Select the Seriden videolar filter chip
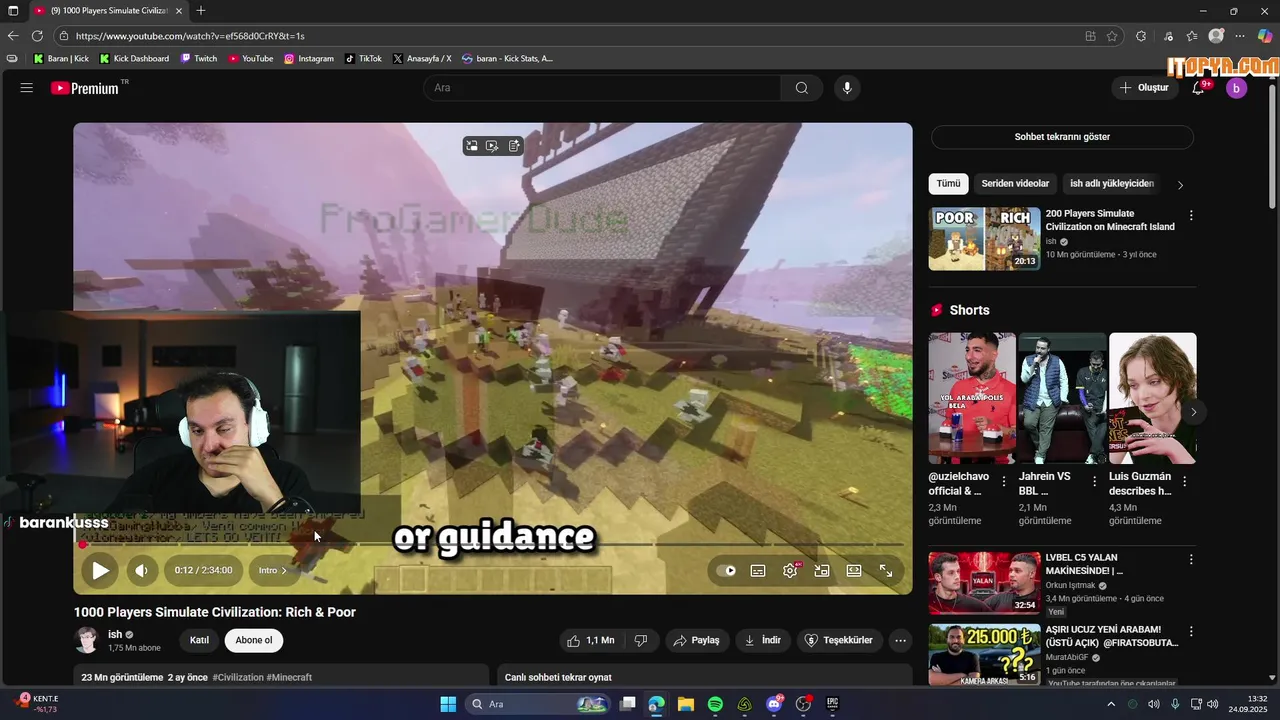 [1015, 184]
